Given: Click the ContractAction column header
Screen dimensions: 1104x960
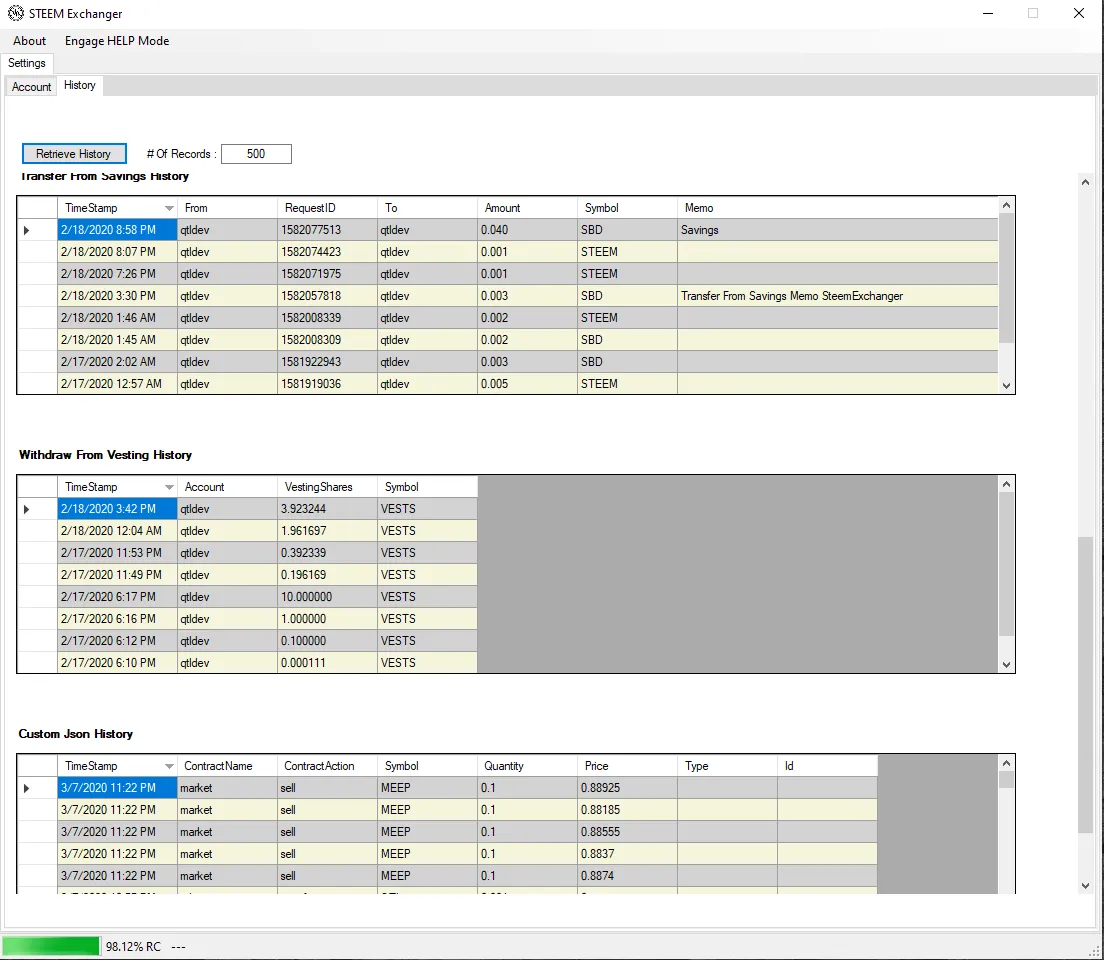Looking at the screenshot, I should [327, 766].
